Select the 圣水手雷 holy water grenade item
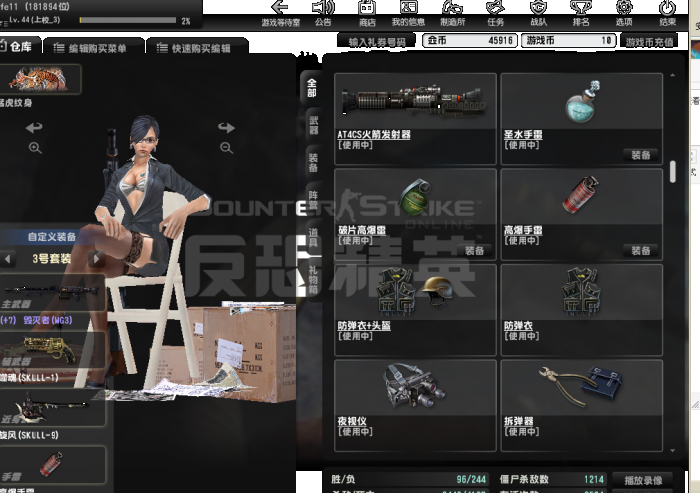 coord(582,119)
